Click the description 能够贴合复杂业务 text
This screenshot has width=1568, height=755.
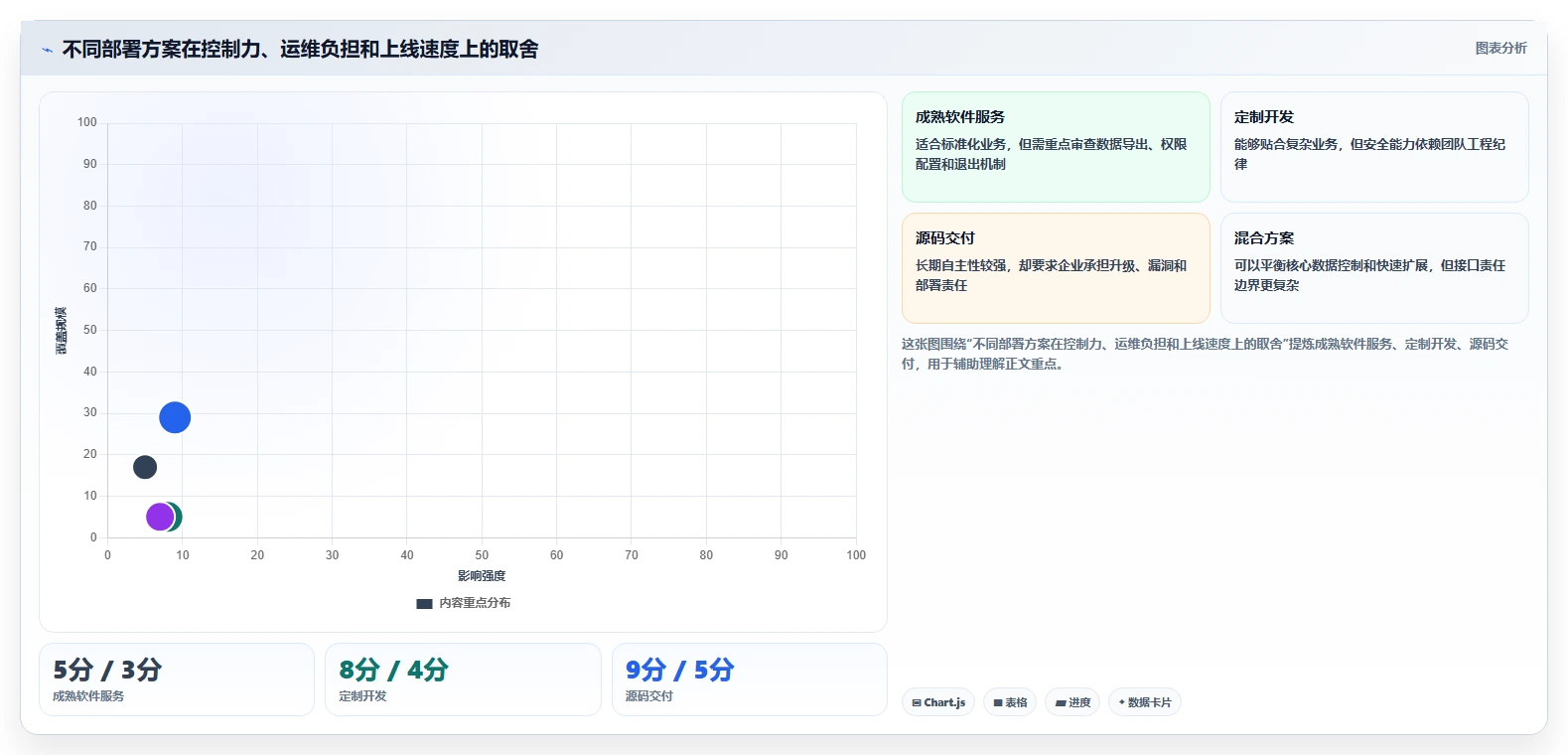click(x=1369, y=154)
